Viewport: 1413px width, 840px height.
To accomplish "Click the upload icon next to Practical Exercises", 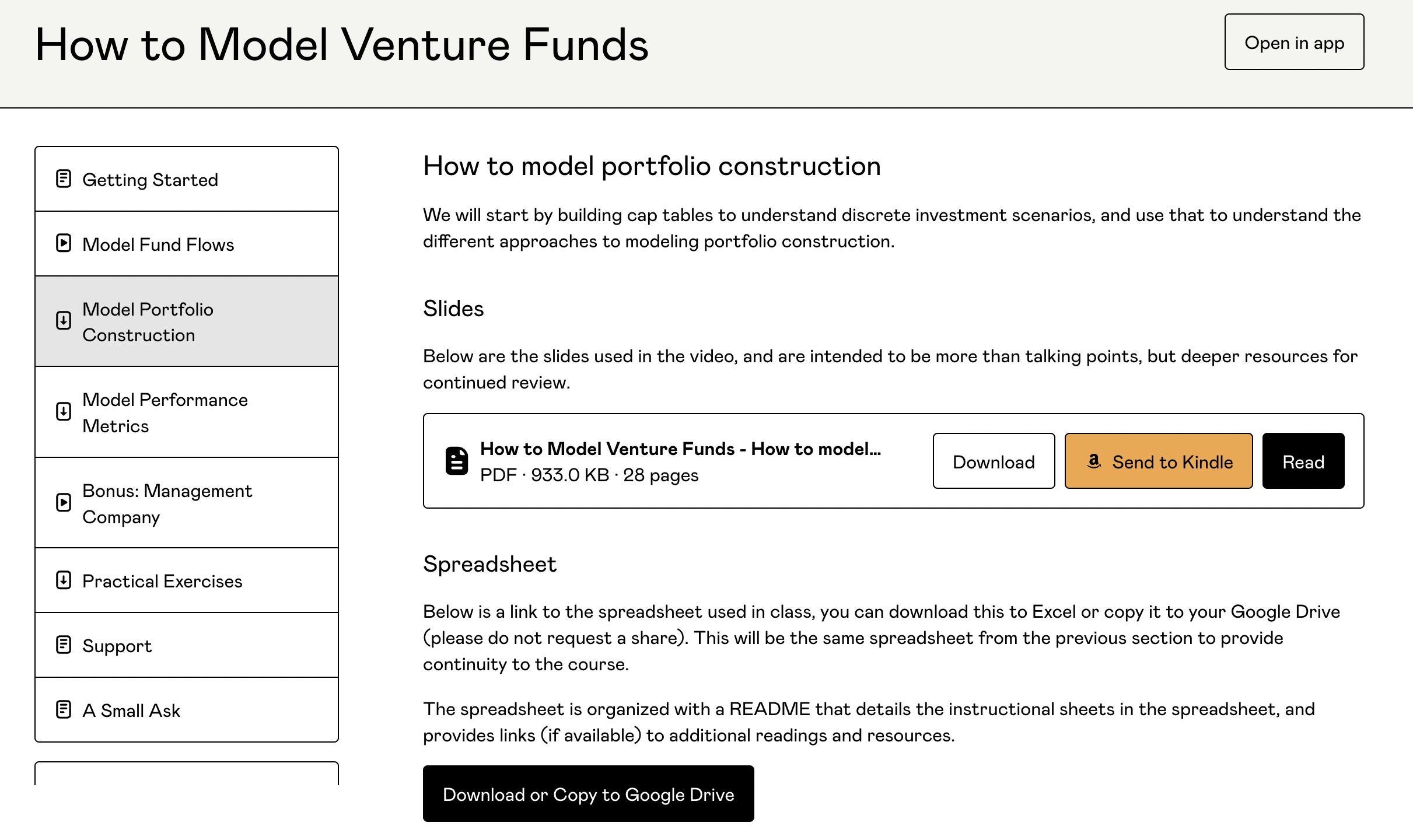I will 63,580.
